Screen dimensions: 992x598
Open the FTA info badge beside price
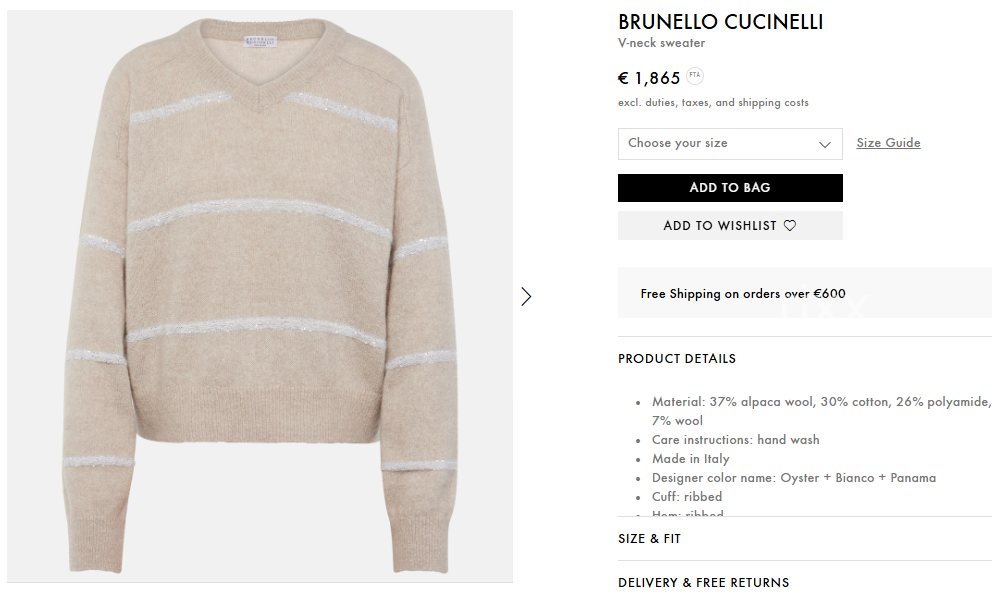point(695,75)
